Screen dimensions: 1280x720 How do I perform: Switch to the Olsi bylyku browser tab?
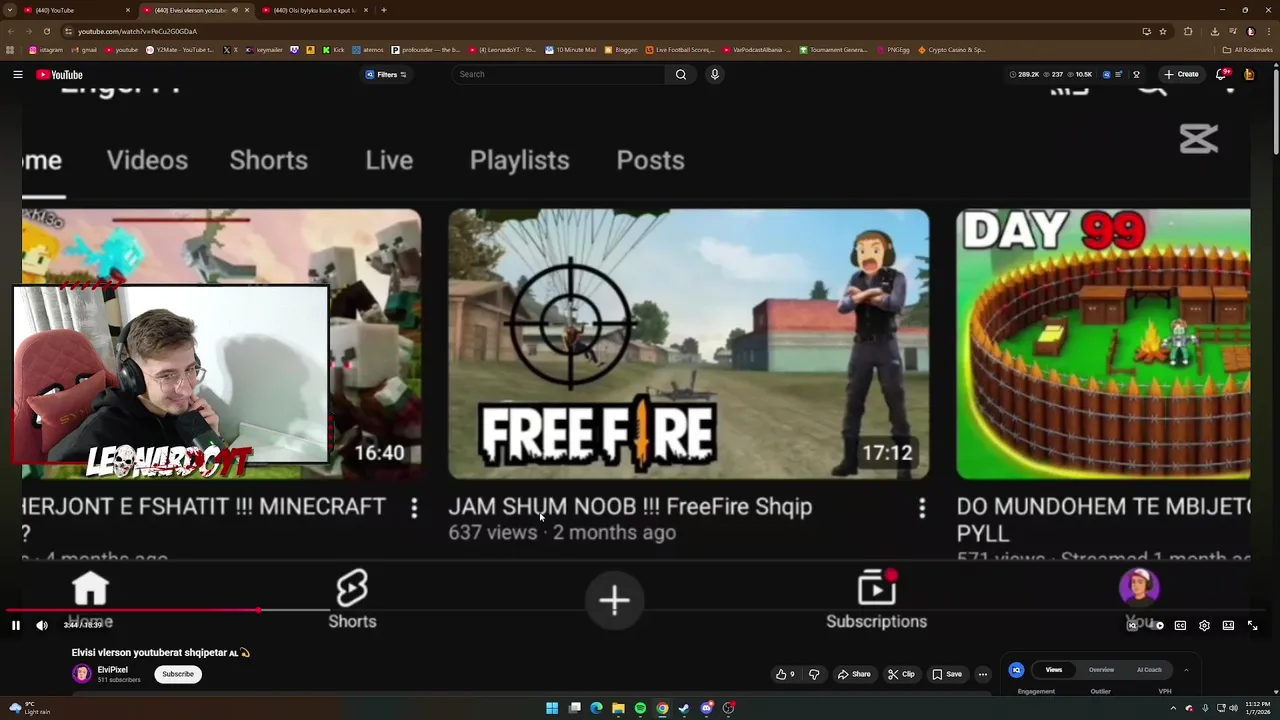tap(314, 10)
